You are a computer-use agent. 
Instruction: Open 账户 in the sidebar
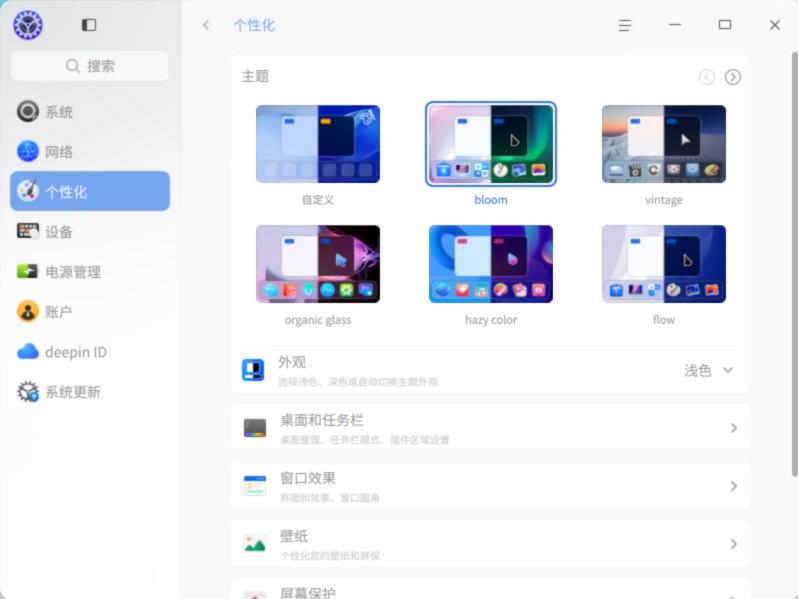90,311
